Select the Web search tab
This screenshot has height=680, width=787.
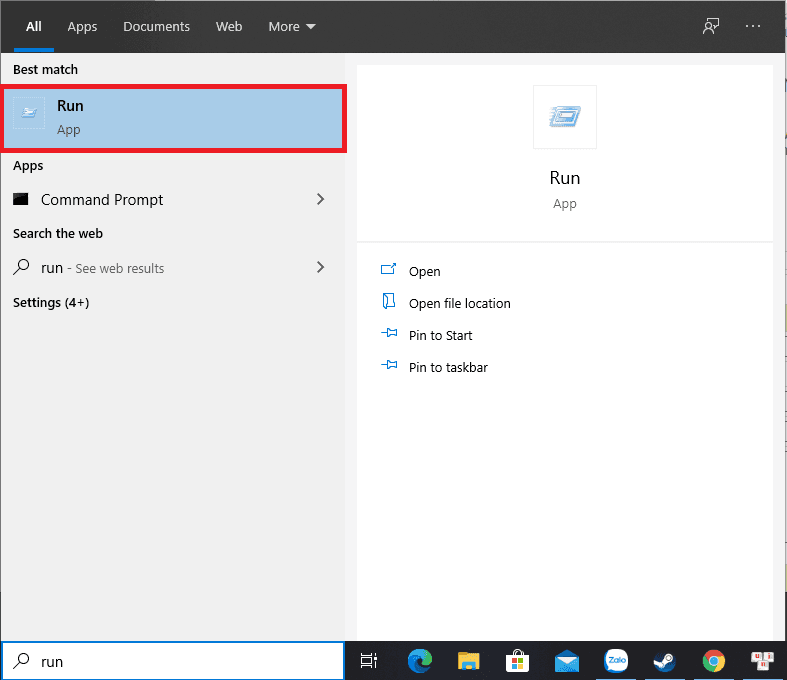(229, 26)
